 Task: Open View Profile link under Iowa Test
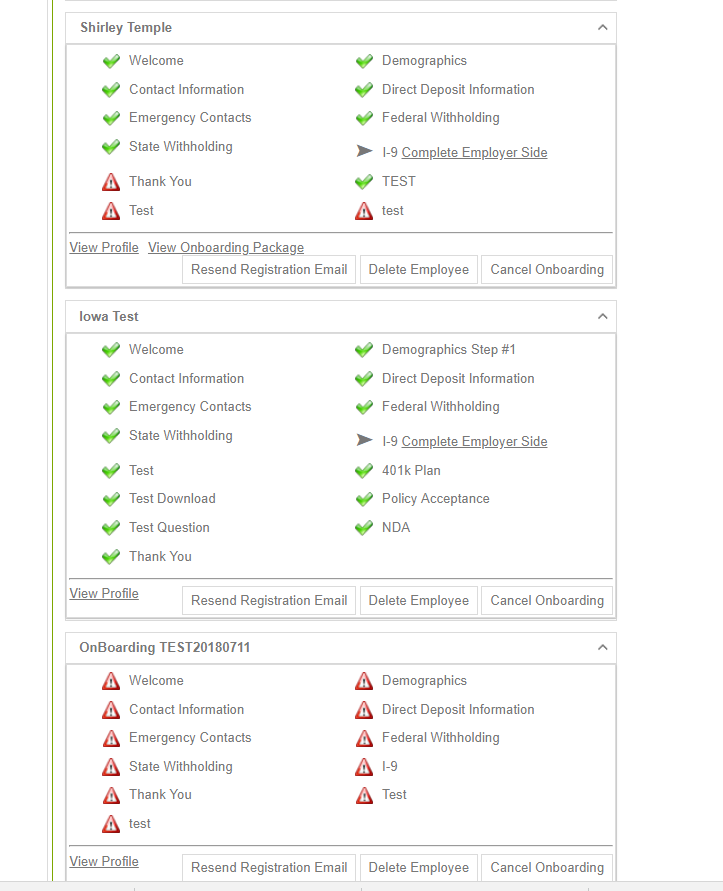coord(104,593)
